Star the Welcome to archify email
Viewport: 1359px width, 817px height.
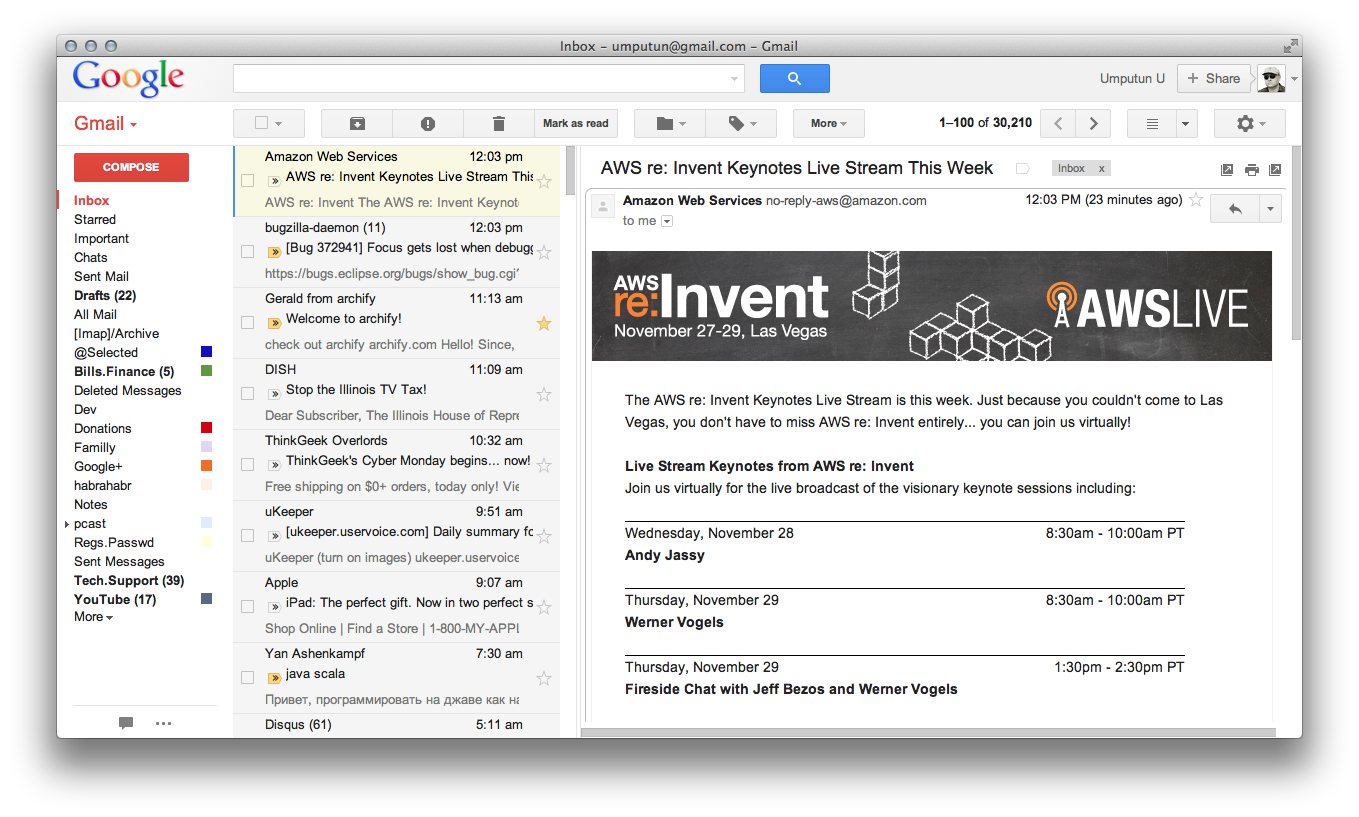(544, 323)
